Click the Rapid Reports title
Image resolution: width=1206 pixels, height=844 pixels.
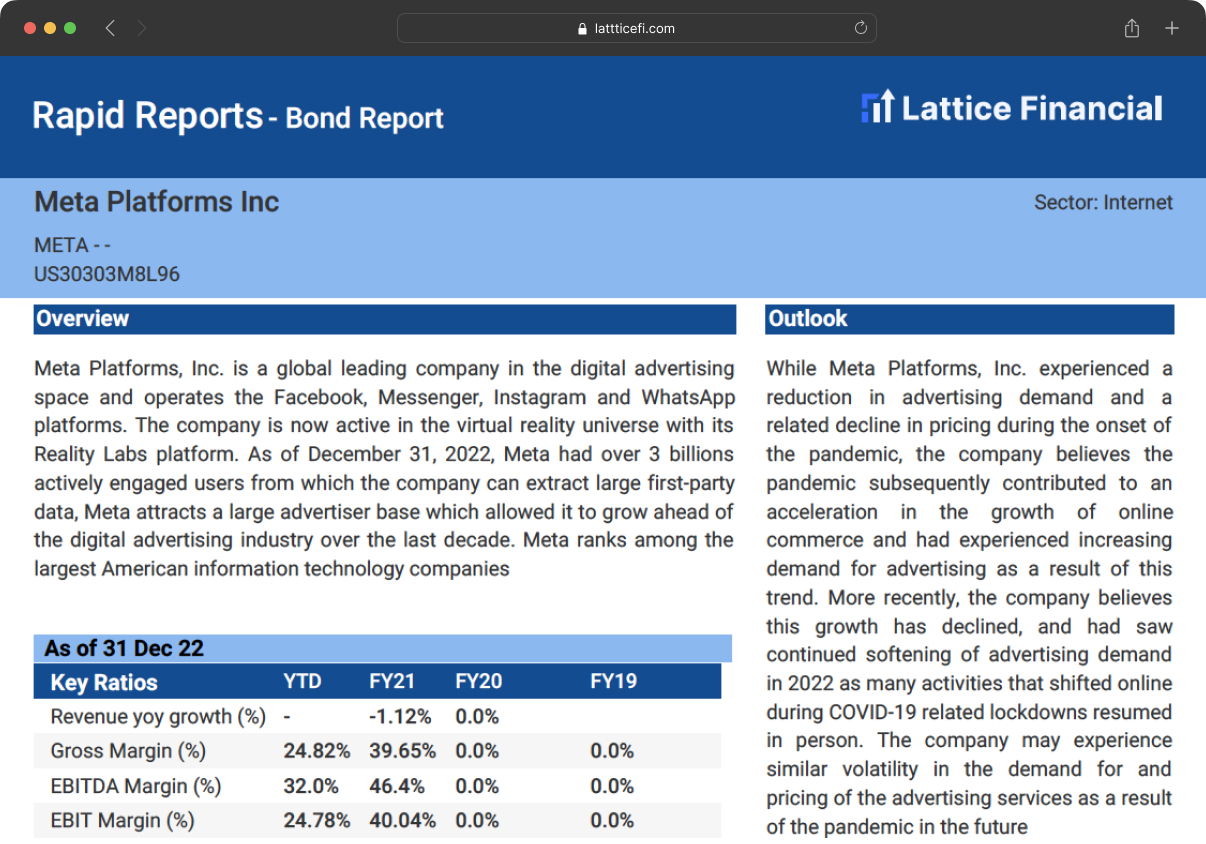click(x=147, y=116)
